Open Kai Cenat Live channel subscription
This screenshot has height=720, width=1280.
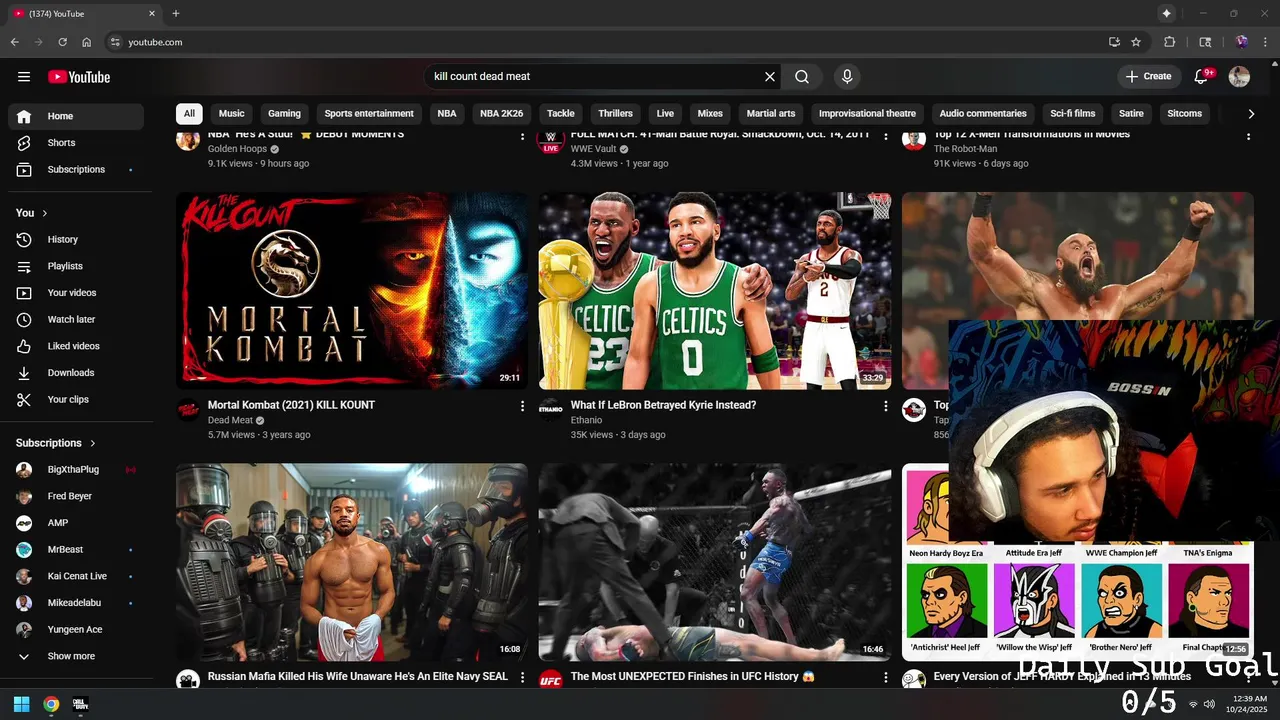(76, 576)
